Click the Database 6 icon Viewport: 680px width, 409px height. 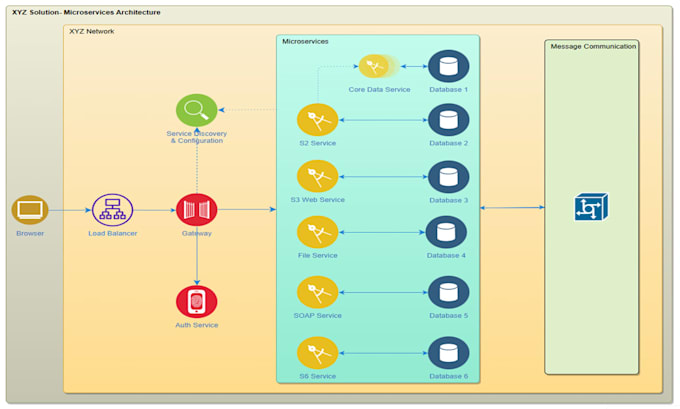(x=448, y=353)
